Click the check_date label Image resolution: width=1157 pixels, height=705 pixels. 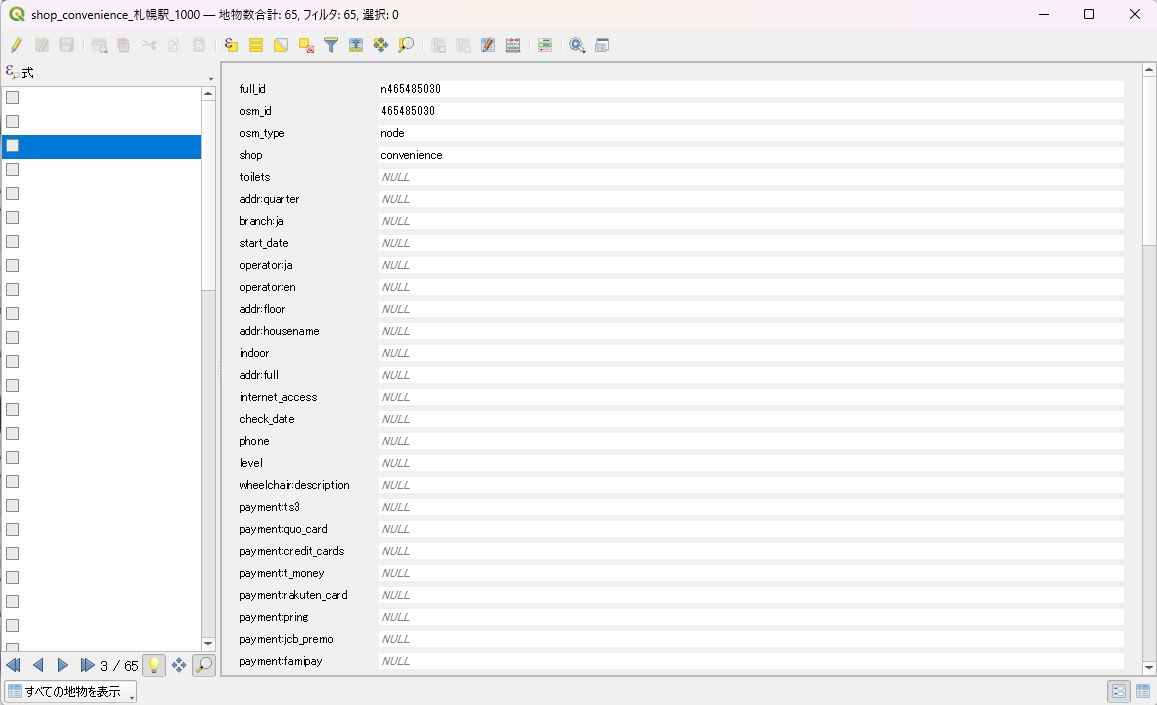click(266, 419)
